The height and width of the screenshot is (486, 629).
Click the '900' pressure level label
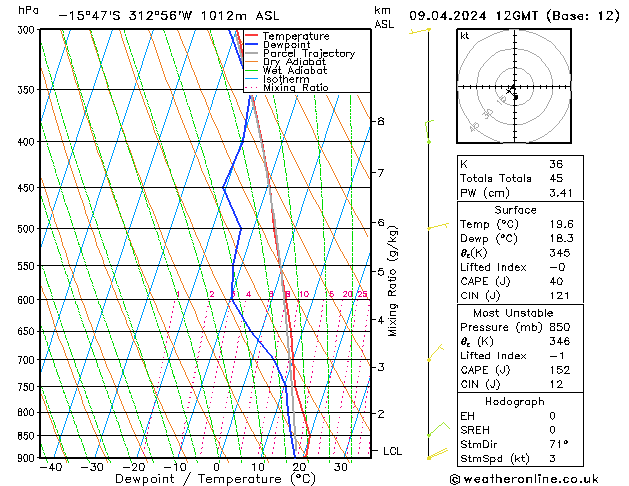[28, 458]
